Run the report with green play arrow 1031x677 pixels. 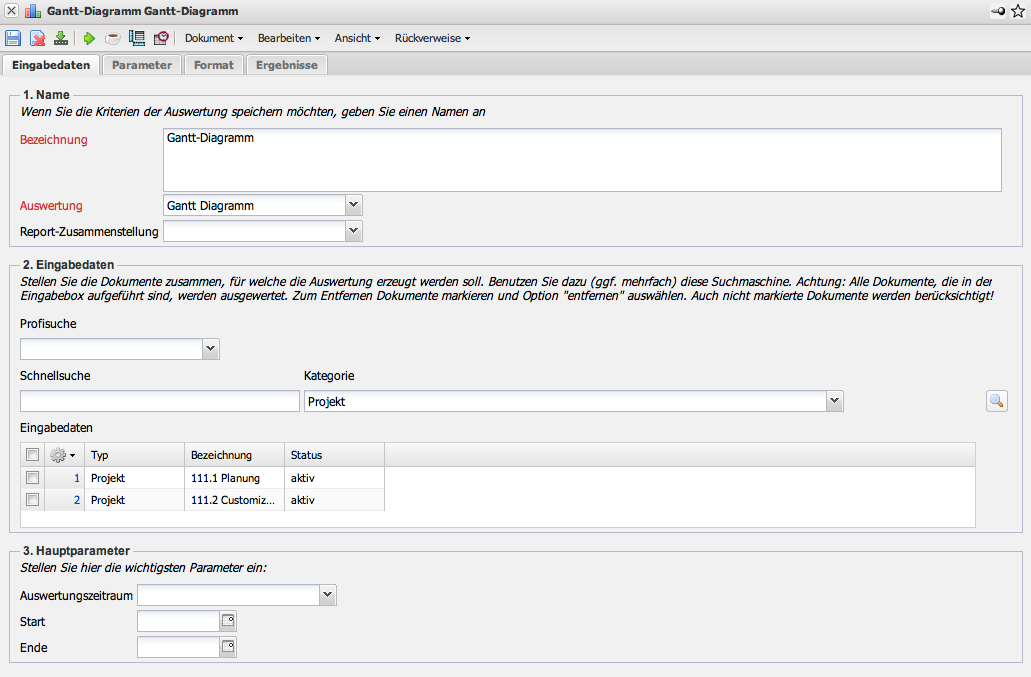tap(89, 38)
